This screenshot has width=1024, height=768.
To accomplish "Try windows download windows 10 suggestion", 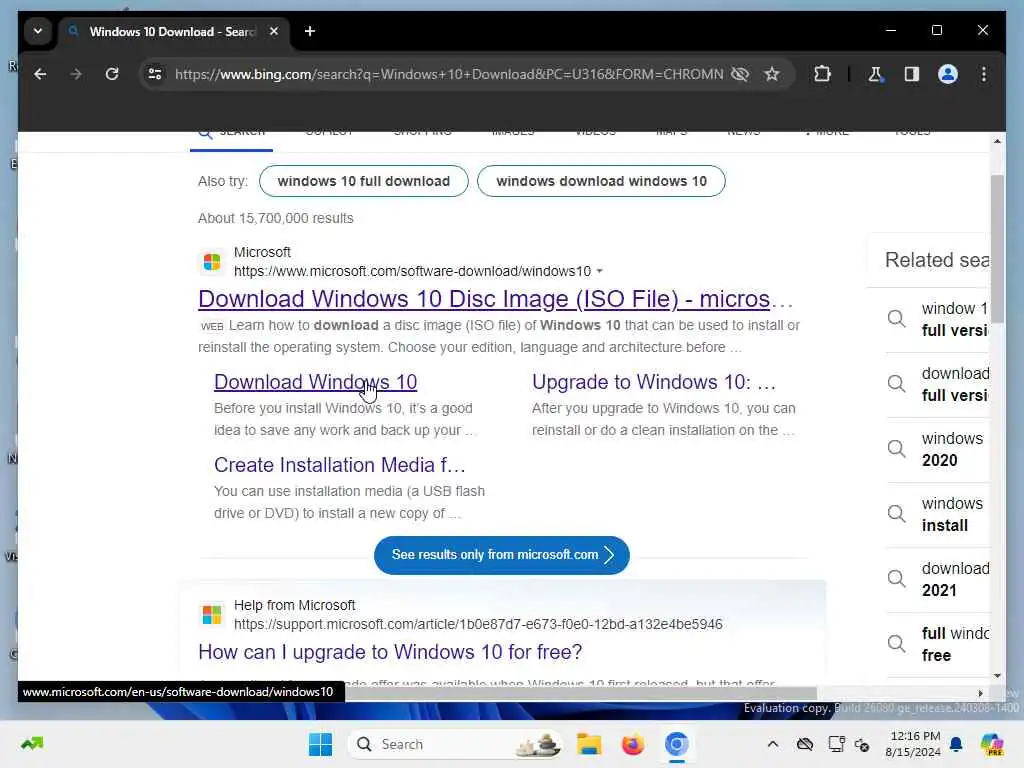I will pos(601,181).
